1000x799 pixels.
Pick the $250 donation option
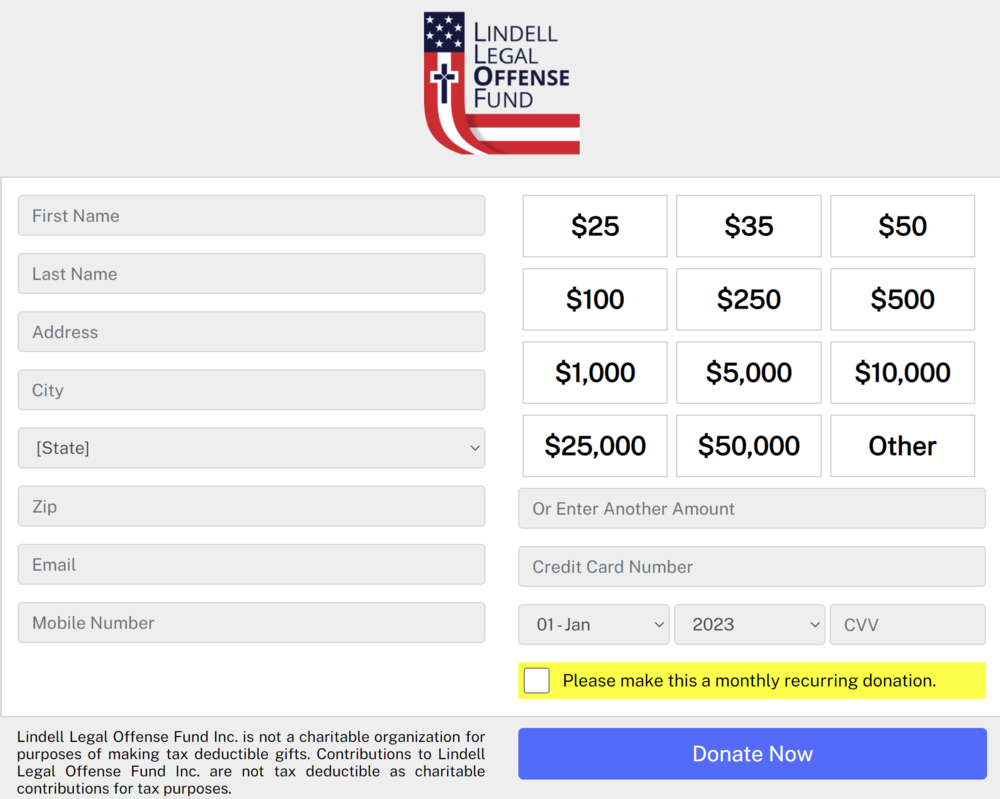coord(748,299)
